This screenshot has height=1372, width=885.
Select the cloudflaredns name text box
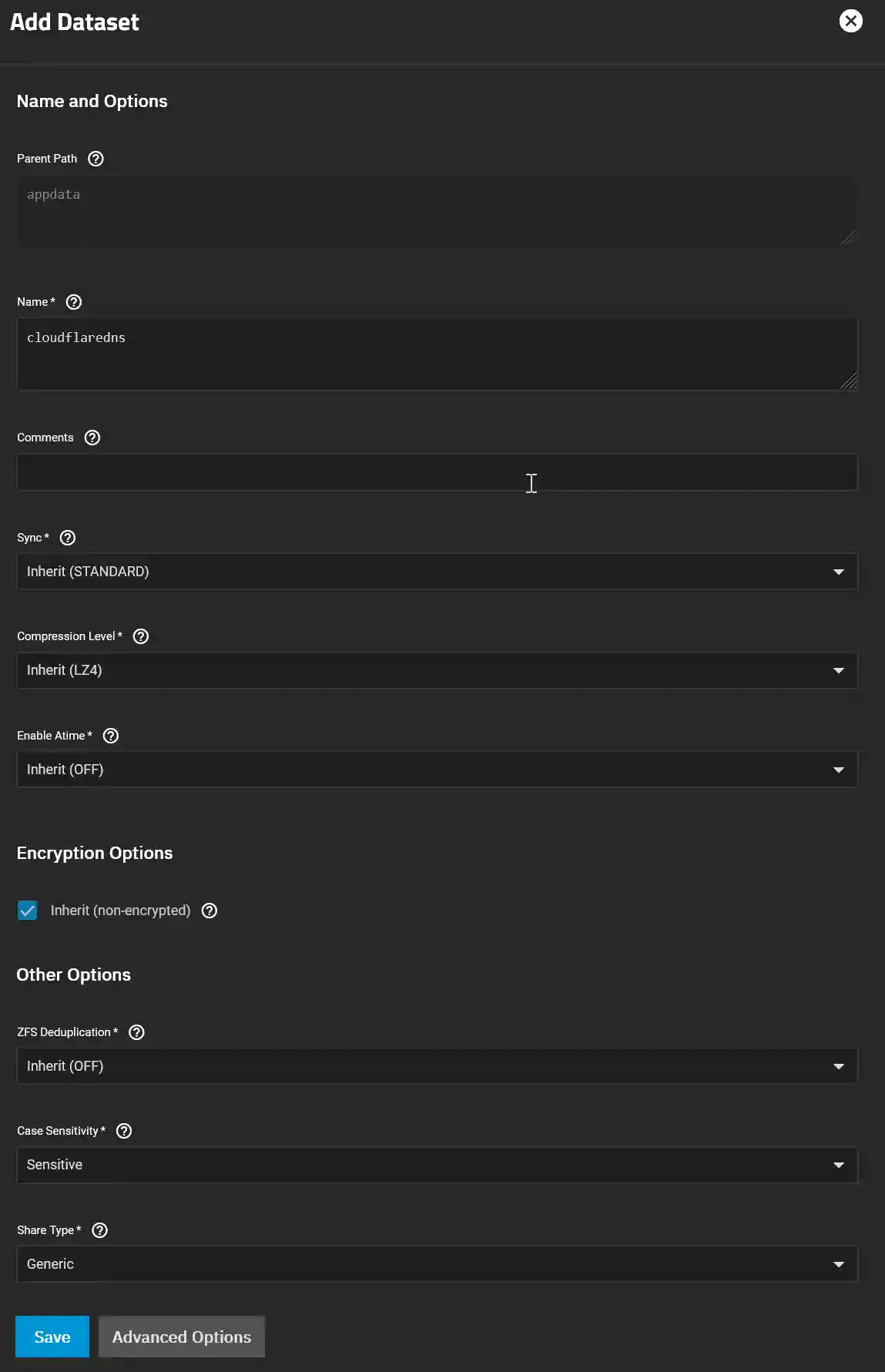(437, 353)
